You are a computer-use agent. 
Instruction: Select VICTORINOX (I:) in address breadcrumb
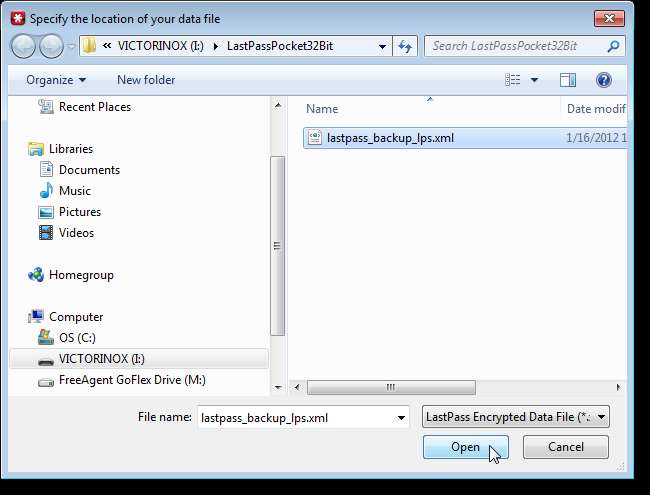coord(160,46)
